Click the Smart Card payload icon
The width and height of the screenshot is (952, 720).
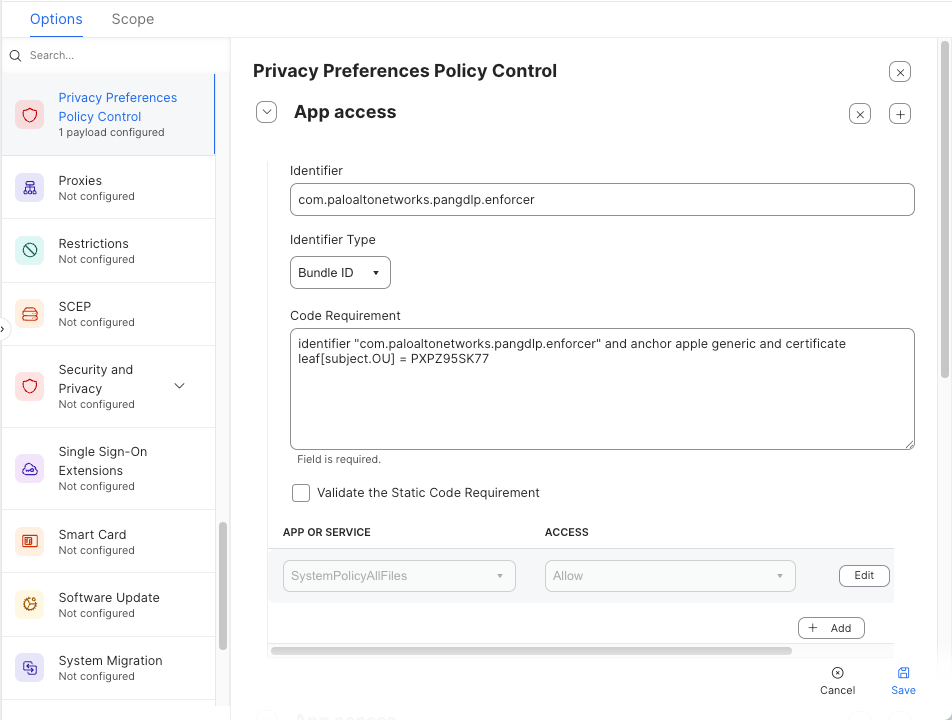30,542
